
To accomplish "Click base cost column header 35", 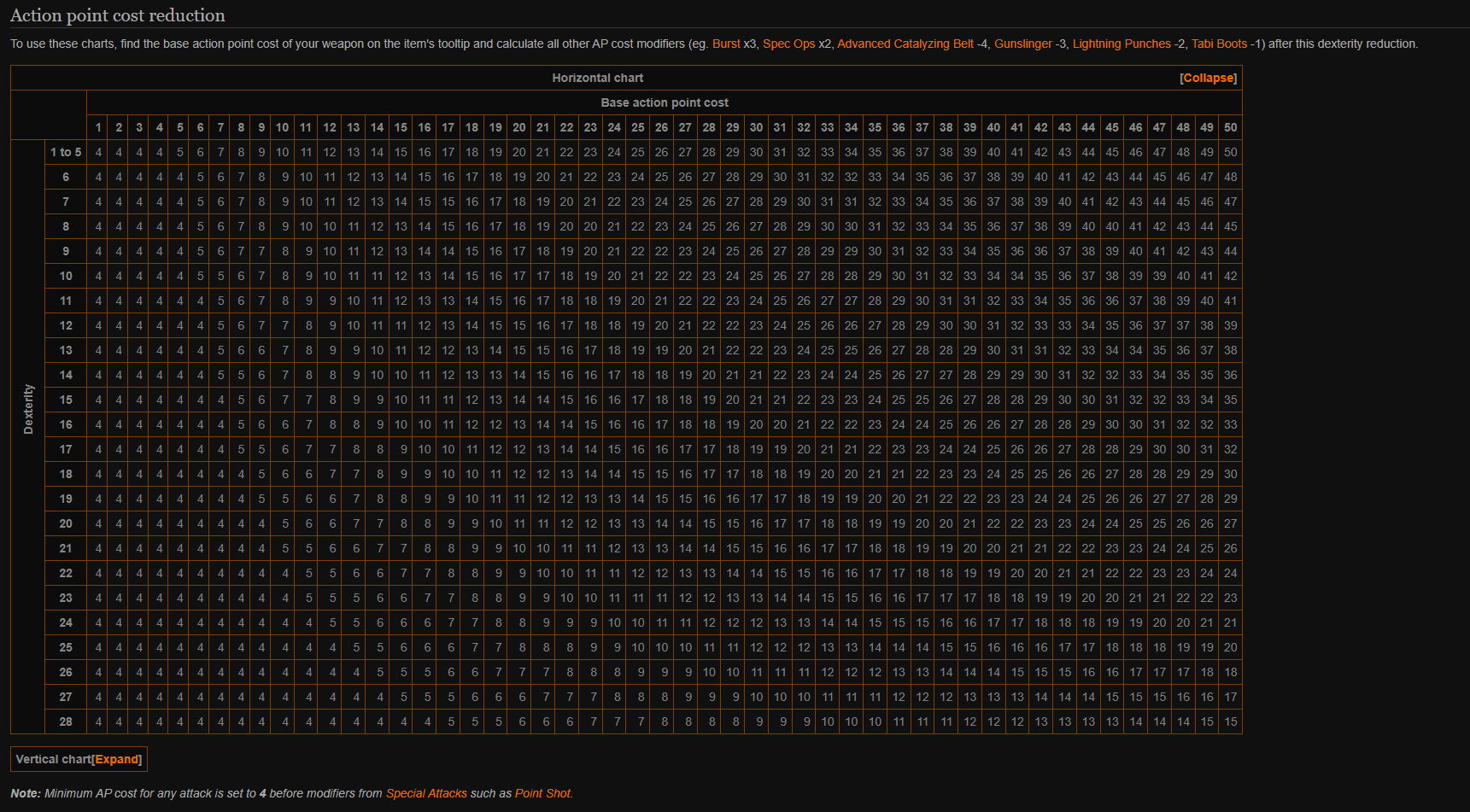I will coord(875,127).
